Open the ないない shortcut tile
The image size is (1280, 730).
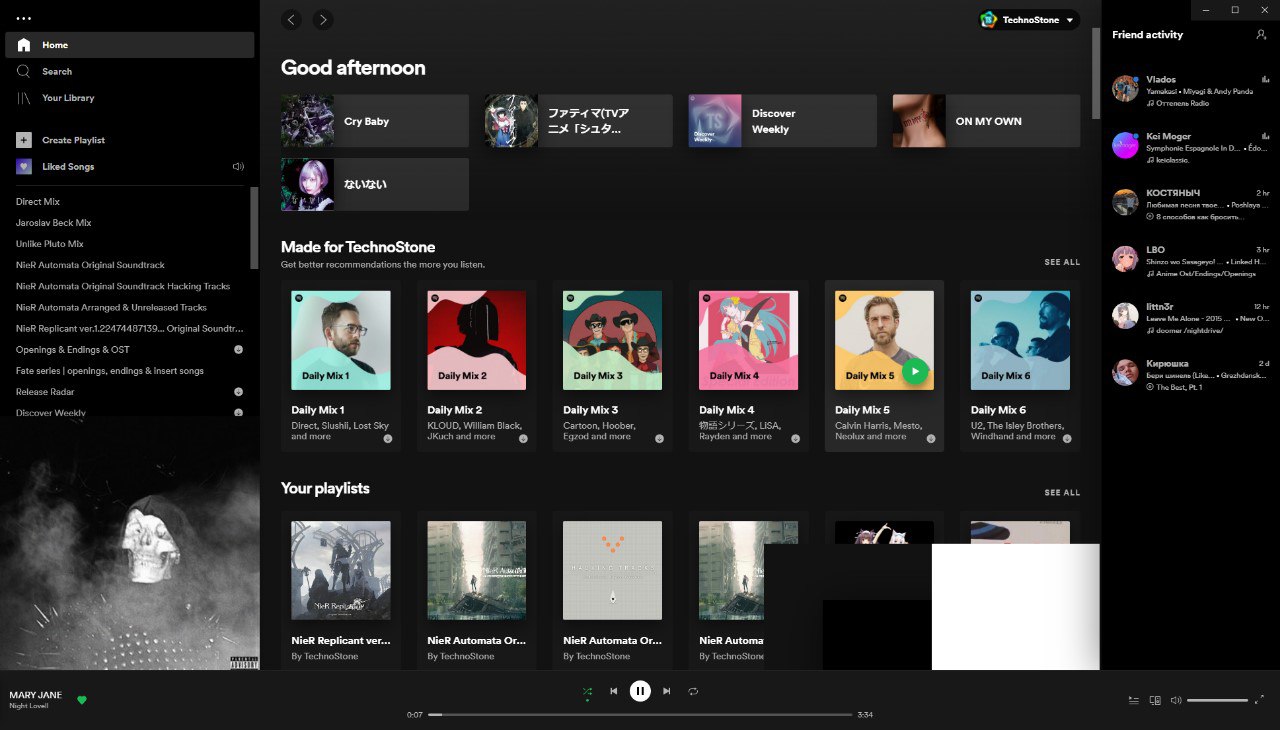click(x=375, y=184)
